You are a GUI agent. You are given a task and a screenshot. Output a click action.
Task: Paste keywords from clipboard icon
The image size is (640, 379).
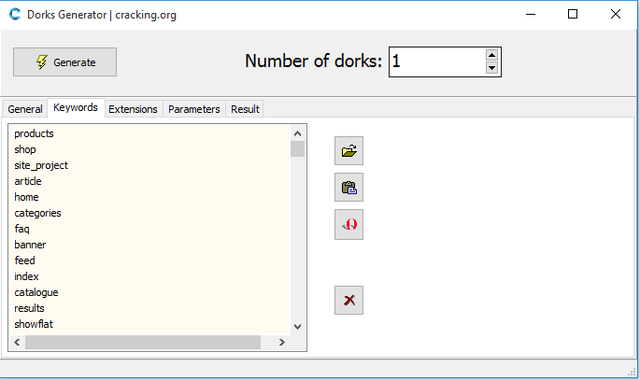click(x=349, y=188)
